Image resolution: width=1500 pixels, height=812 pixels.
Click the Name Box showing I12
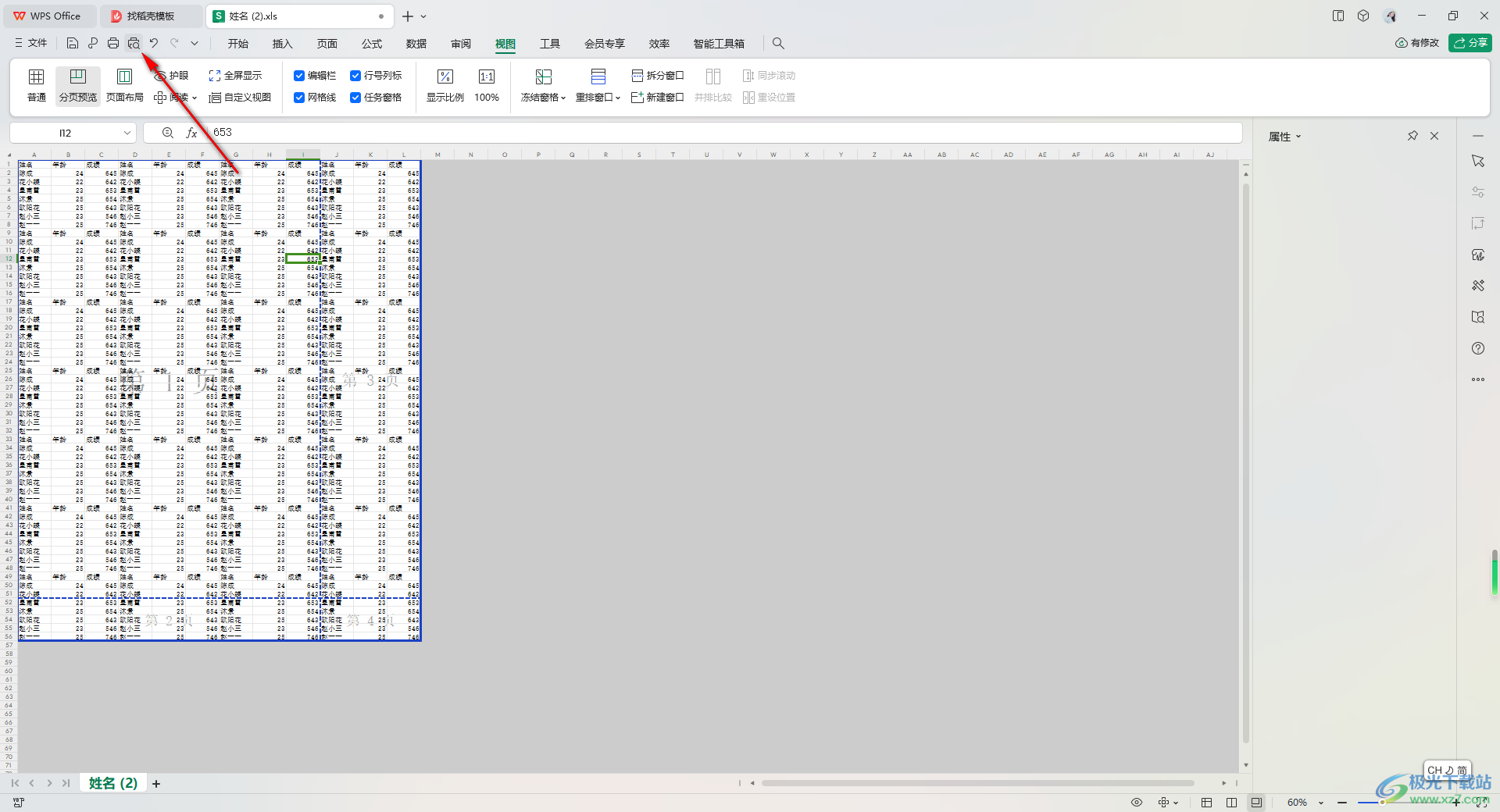click(66, 133)
